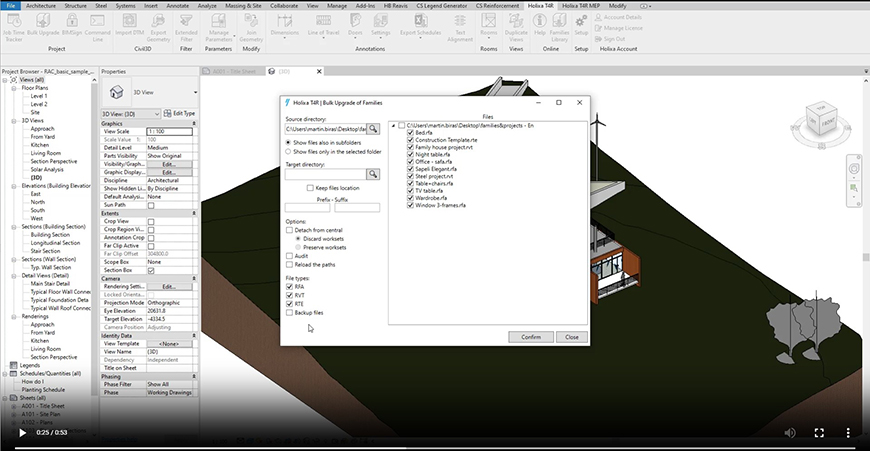Click the Close button in the dialog
The height and width of the screenshot is (451, 870).
pos(572,337)
